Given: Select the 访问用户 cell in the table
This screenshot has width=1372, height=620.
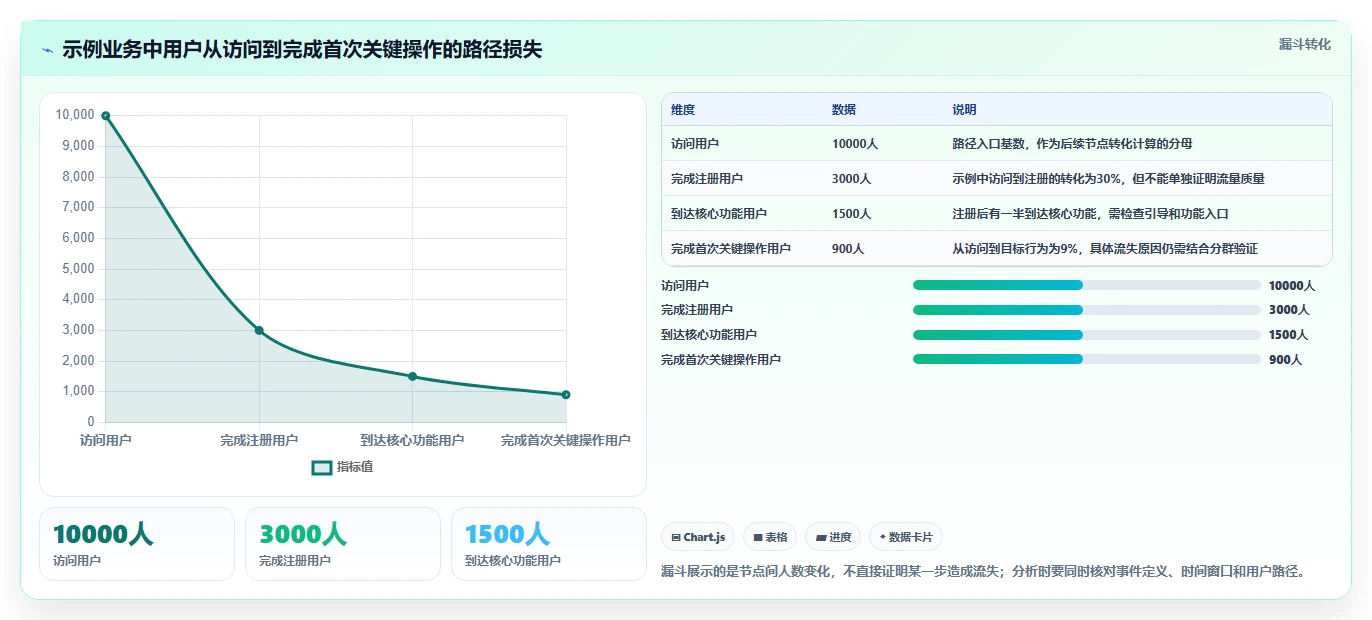Looking at the screenshot, I should point(695,144).
